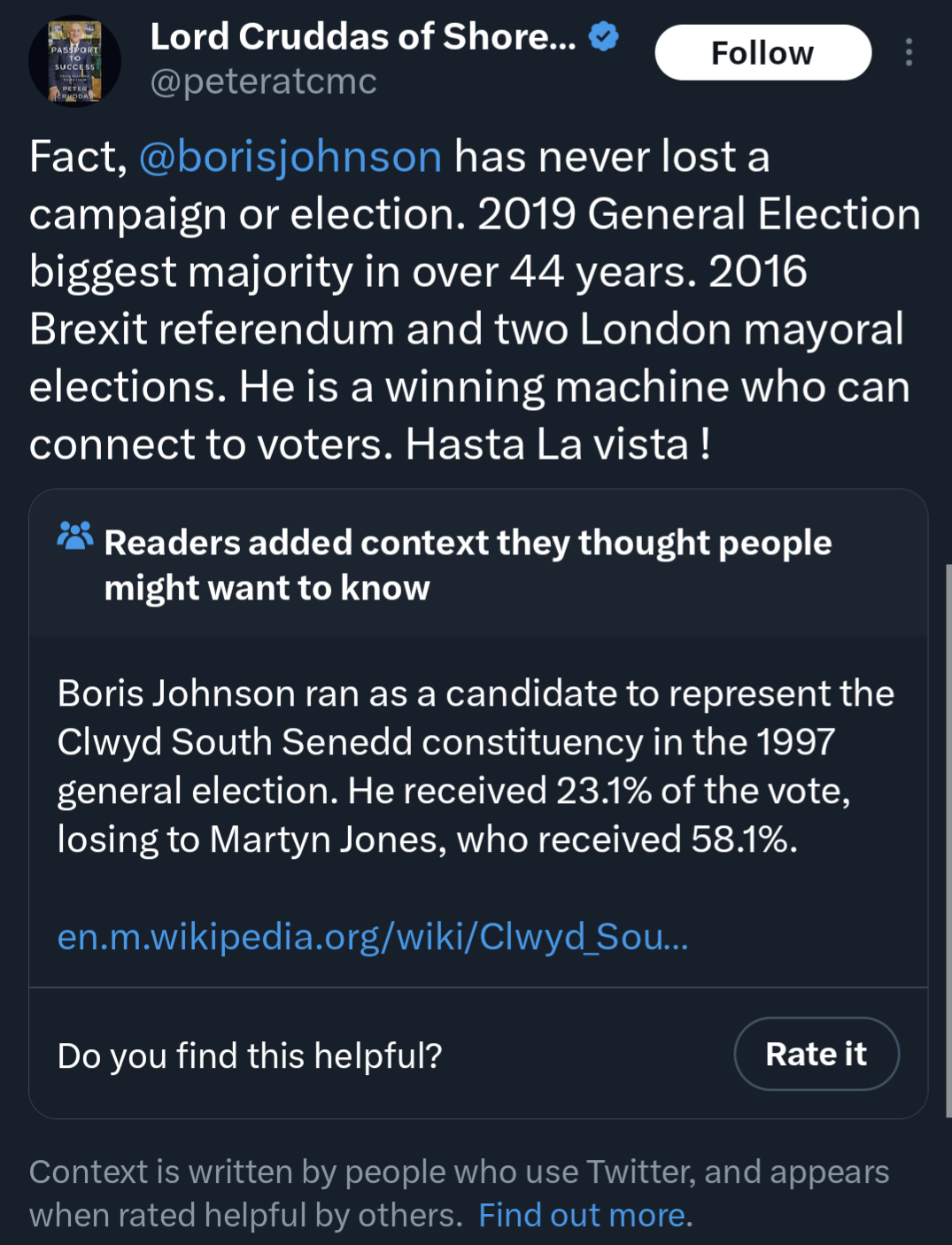The width and height of the screenshot is (952, 1245).
Task: Open the @borisjohnson mention link
Action: pyautogui.click(x=290, y=157)
